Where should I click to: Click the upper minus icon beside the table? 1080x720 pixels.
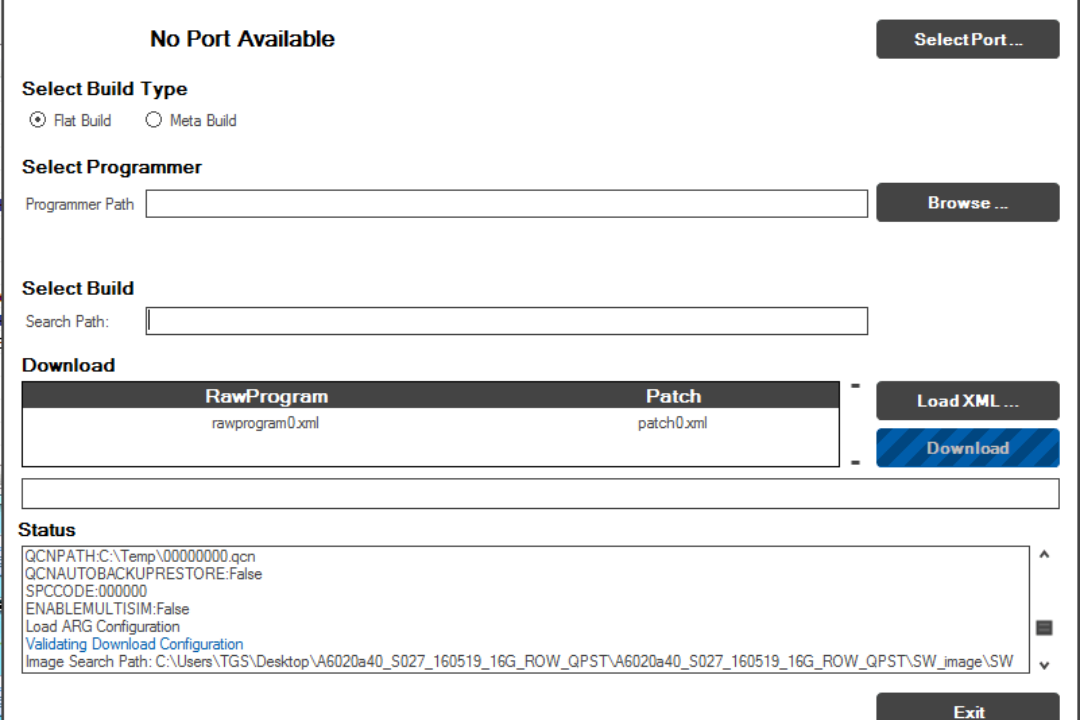click(x=855, y=385)
